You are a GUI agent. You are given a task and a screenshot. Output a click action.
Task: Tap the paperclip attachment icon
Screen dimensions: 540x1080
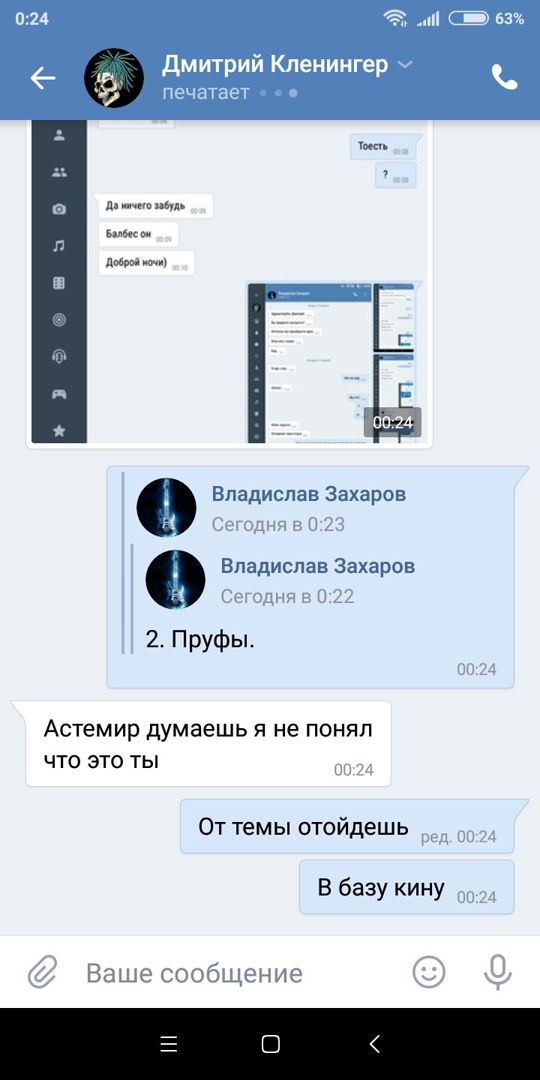click(43, 973)
